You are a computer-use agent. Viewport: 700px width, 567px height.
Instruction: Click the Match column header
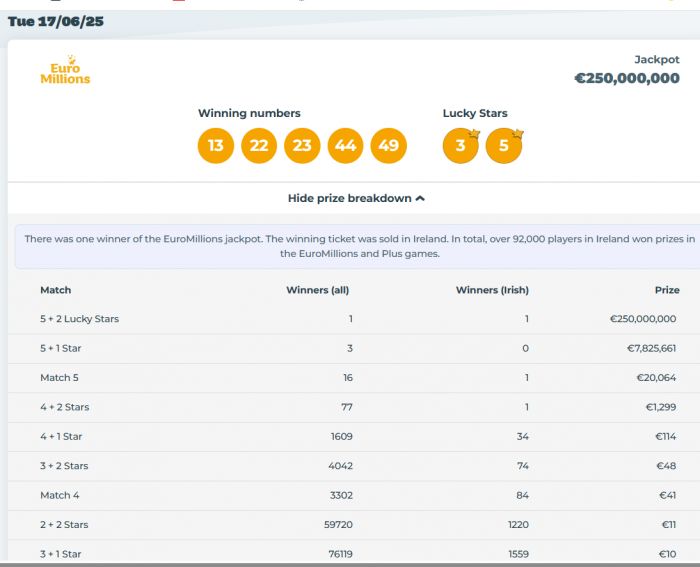pos(56,290)
